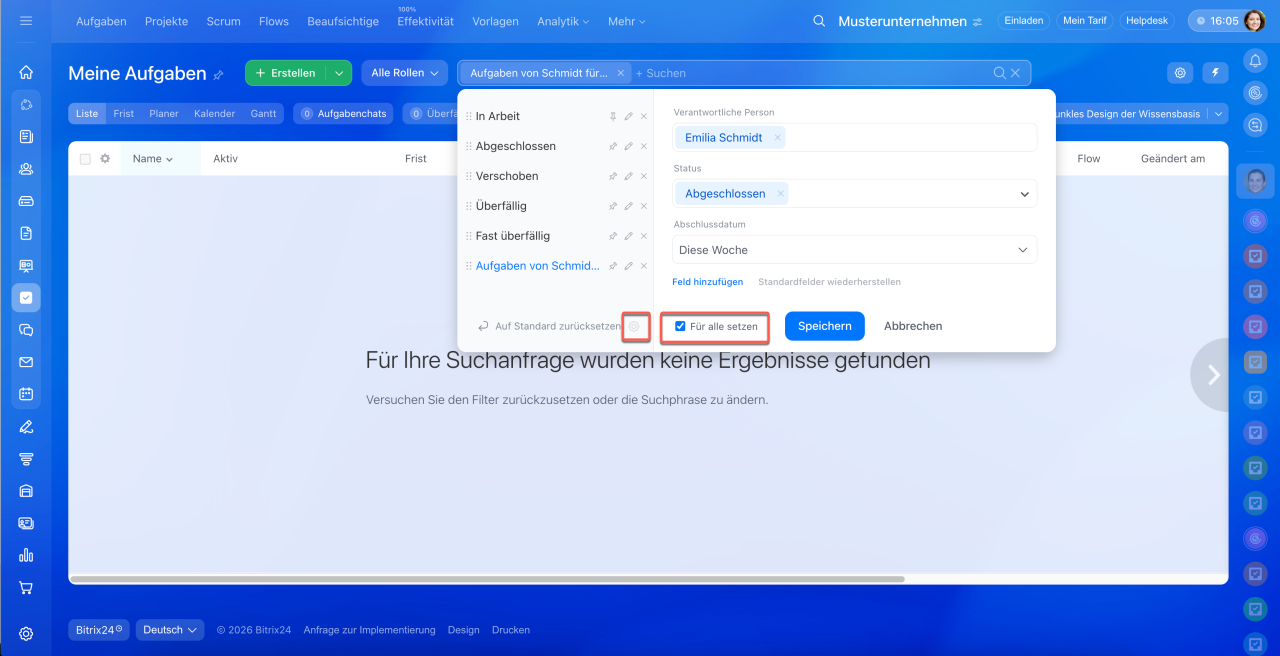Open the people icon in left sidebar
The height and width of the screenshot is (656, 1280).
click(26, 169)
